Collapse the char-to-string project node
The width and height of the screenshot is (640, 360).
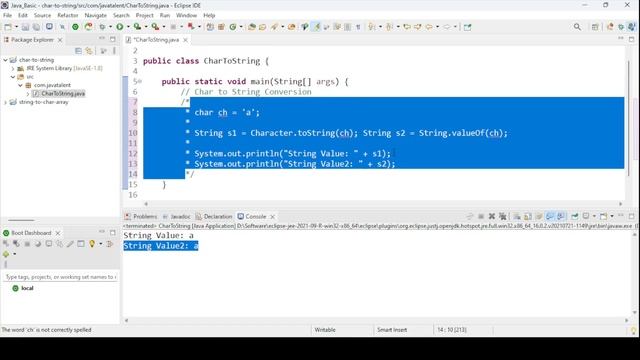click(5, 60)
